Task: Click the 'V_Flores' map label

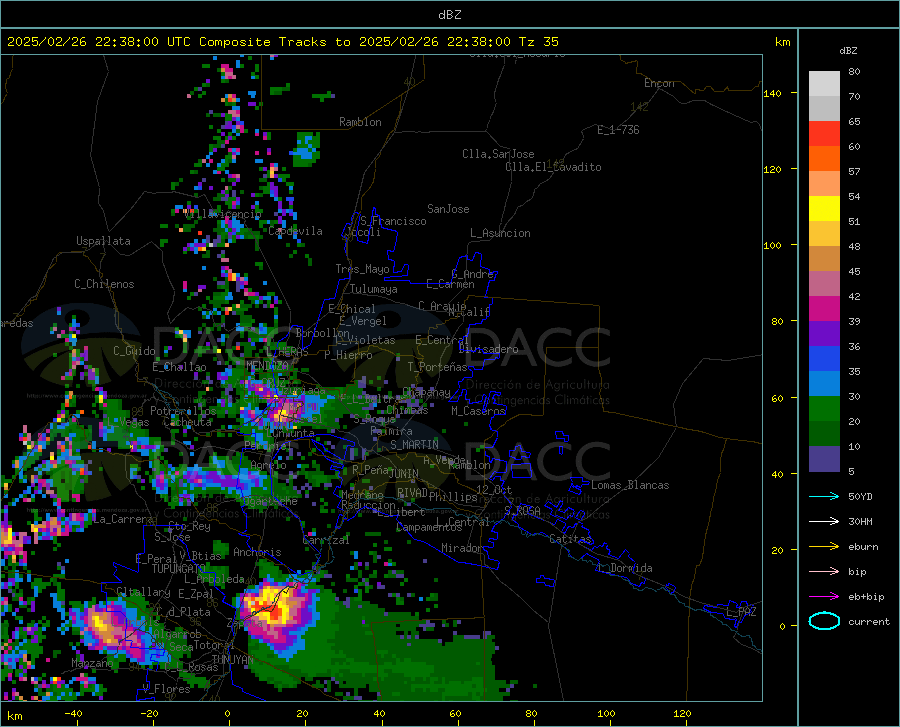Action: point(166,689)
